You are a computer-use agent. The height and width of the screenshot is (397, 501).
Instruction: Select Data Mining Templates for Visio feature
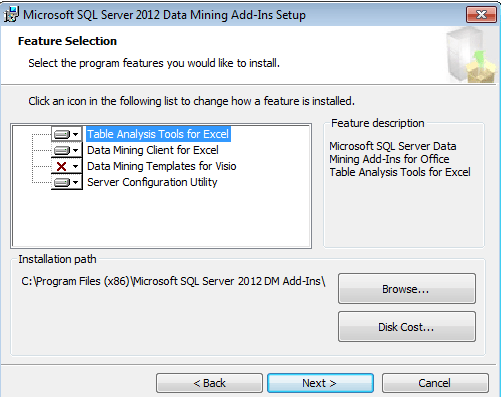162,166
